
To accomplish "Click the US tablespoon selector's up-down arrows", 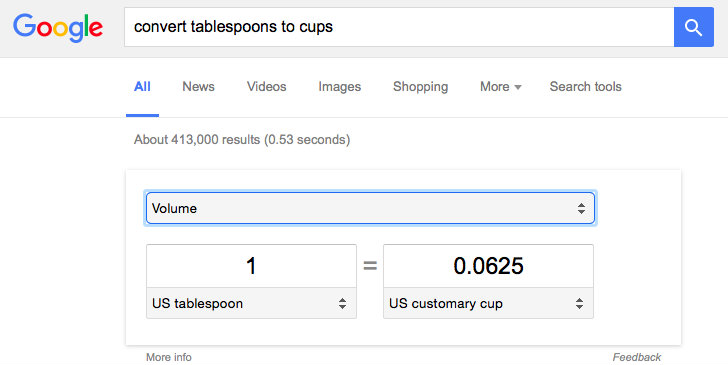I will (x=342, y=304).
